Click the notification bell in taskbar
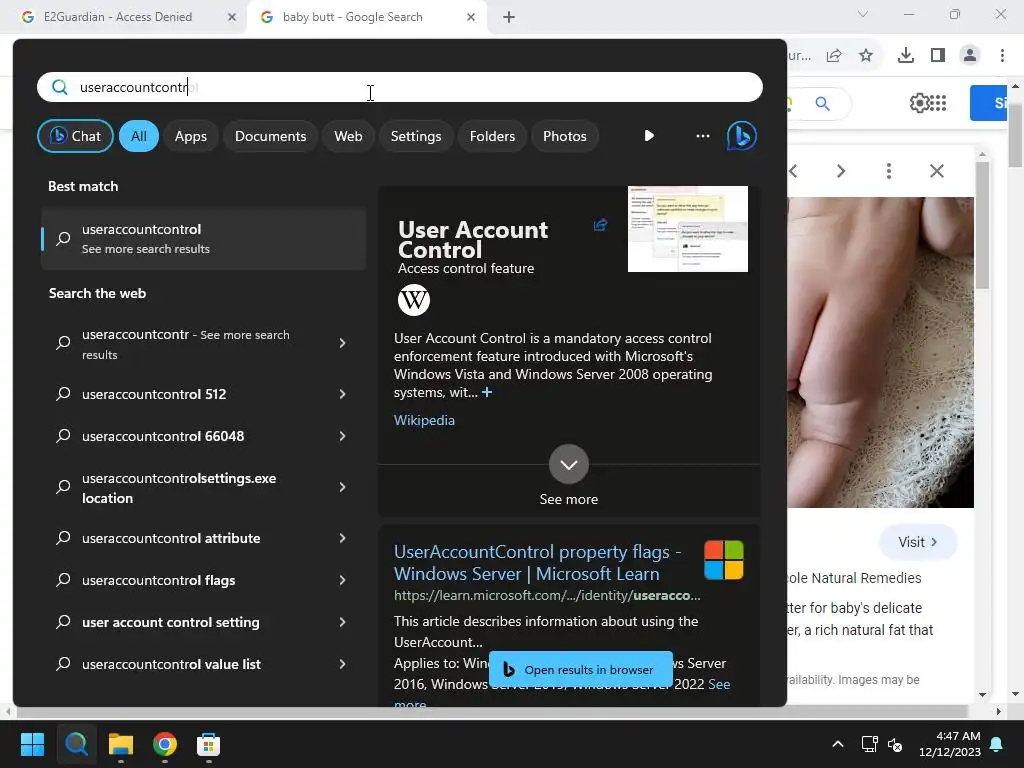This screenshot has width=1024, height=768. [x=997, y=744]
